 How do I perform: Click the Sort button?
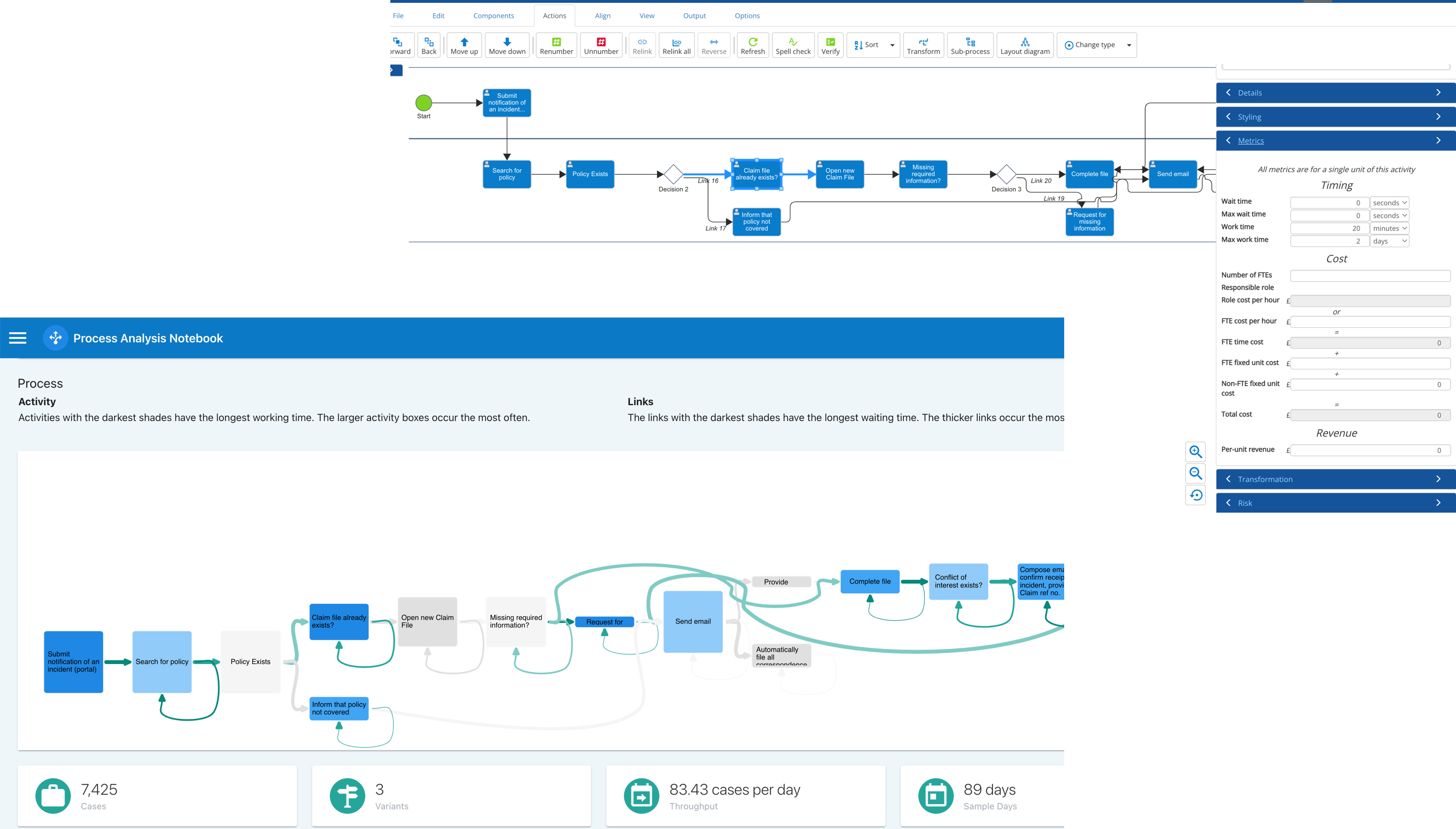coord(866,45)
